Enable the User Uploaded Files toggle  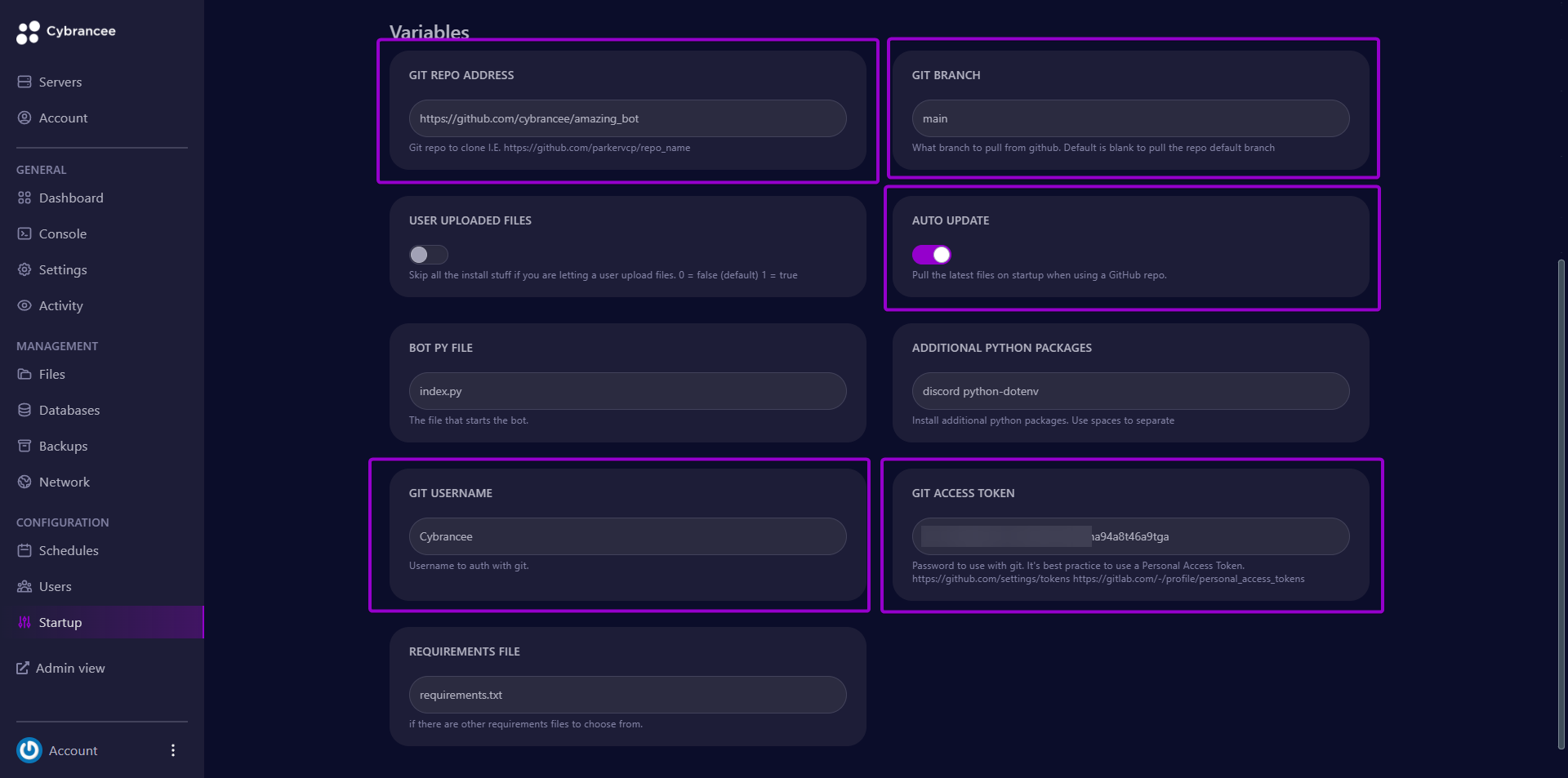click(429, 256)
